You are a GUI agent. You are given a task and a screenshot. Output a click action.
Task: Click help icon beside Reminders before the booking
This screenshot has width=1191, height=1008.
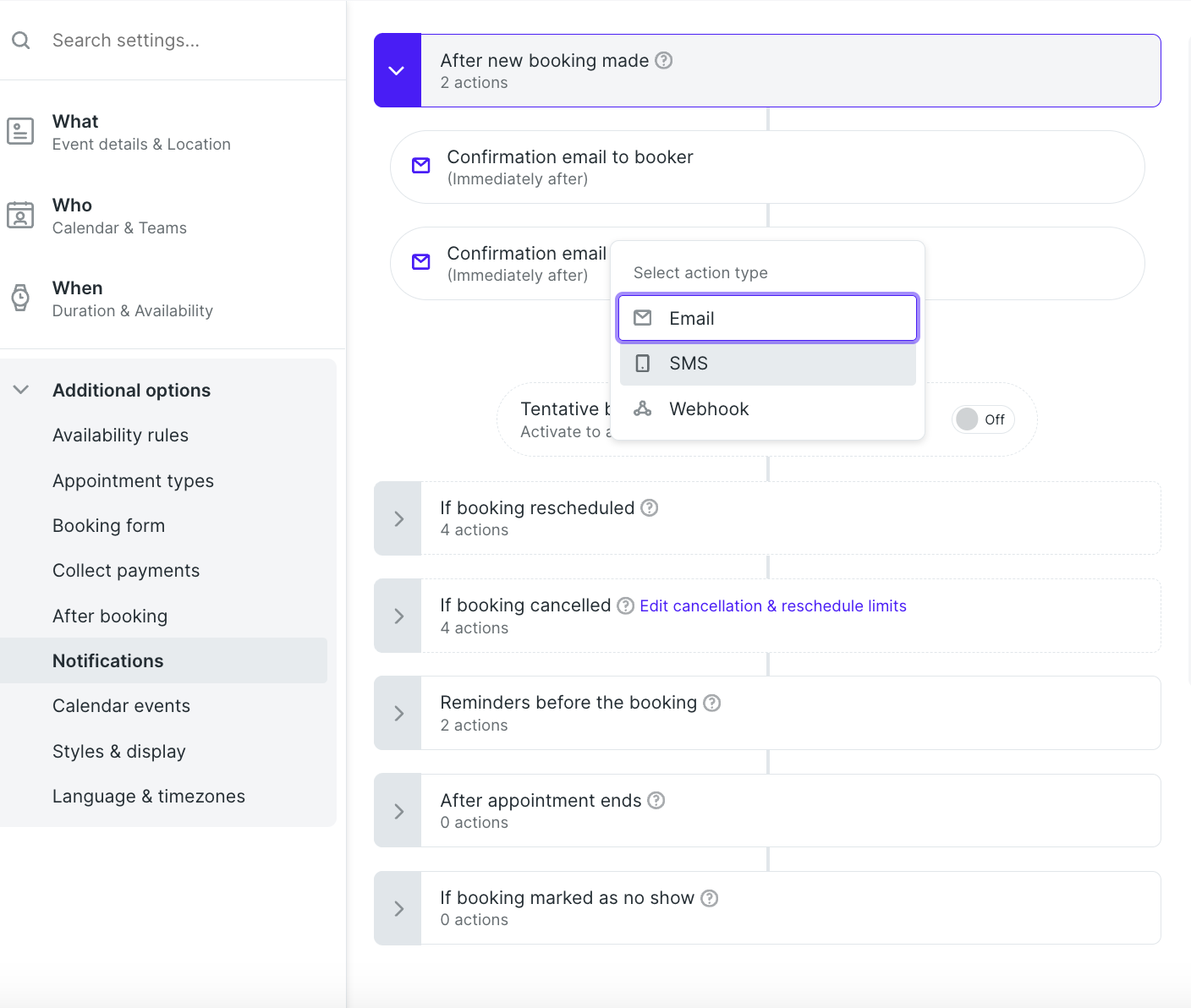(712, 703)
